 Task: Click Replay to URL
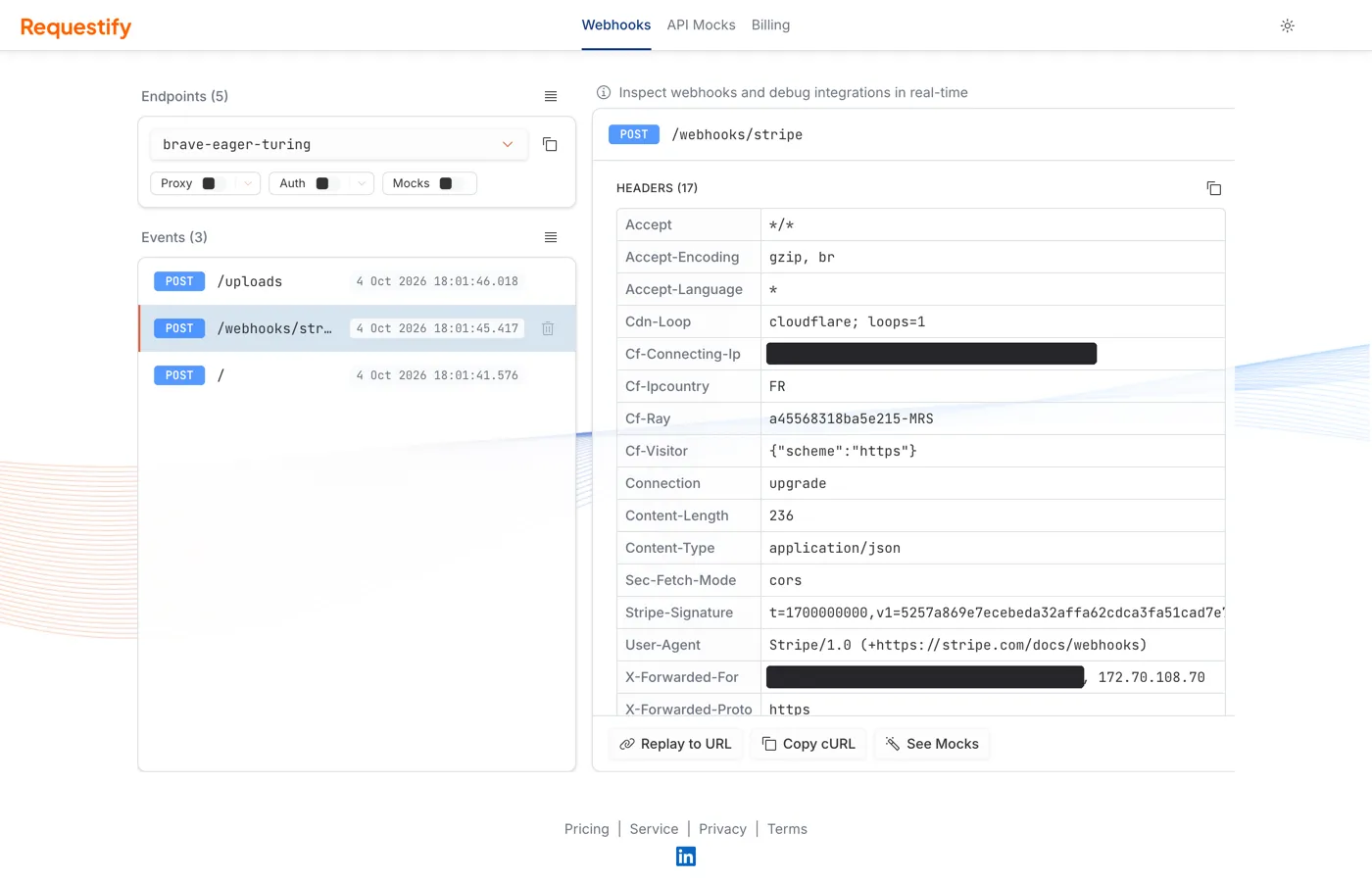pyautogui.click(x=675, y=744)
